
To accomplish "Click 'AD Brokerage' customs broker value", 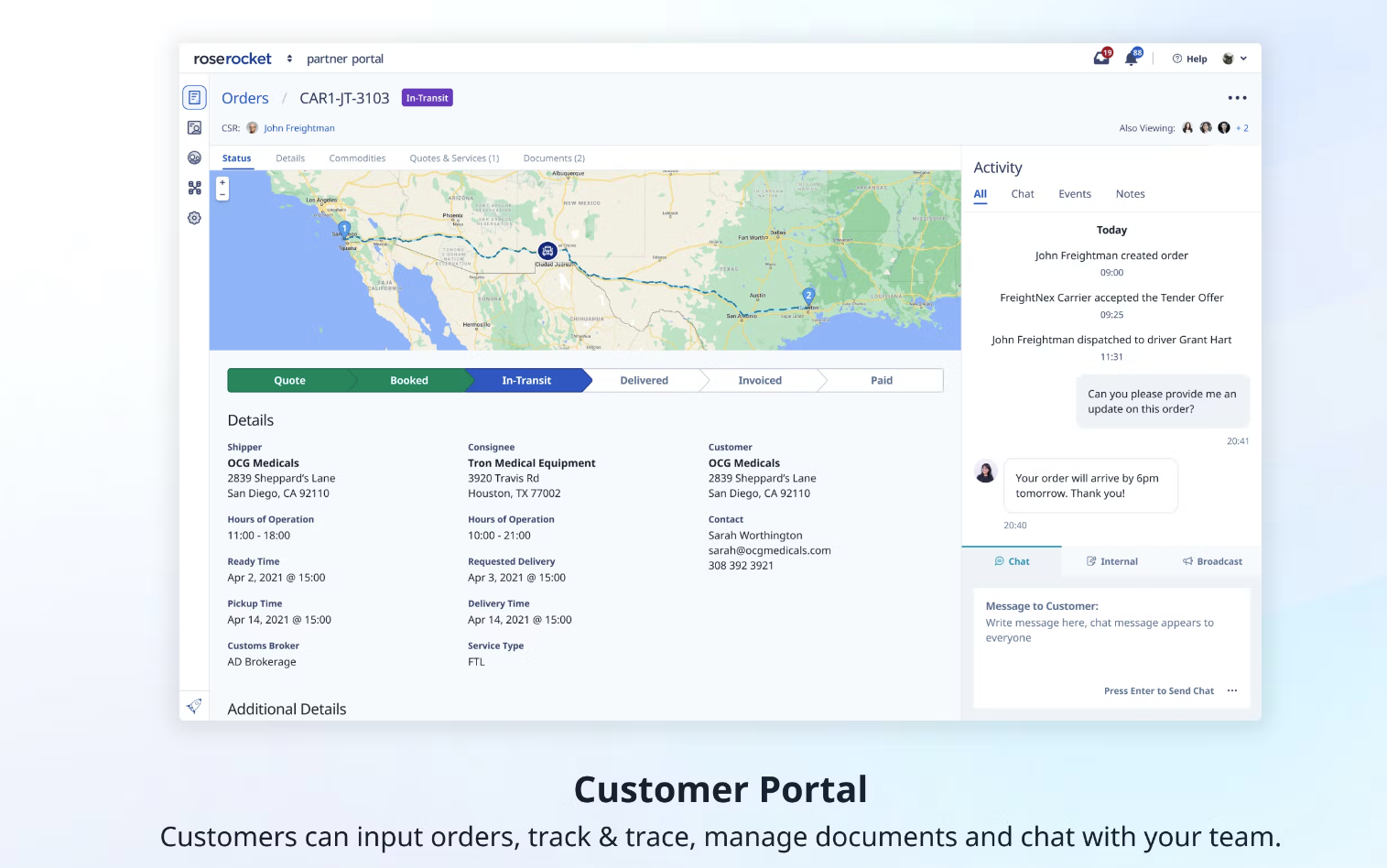I will click(262, 662).
